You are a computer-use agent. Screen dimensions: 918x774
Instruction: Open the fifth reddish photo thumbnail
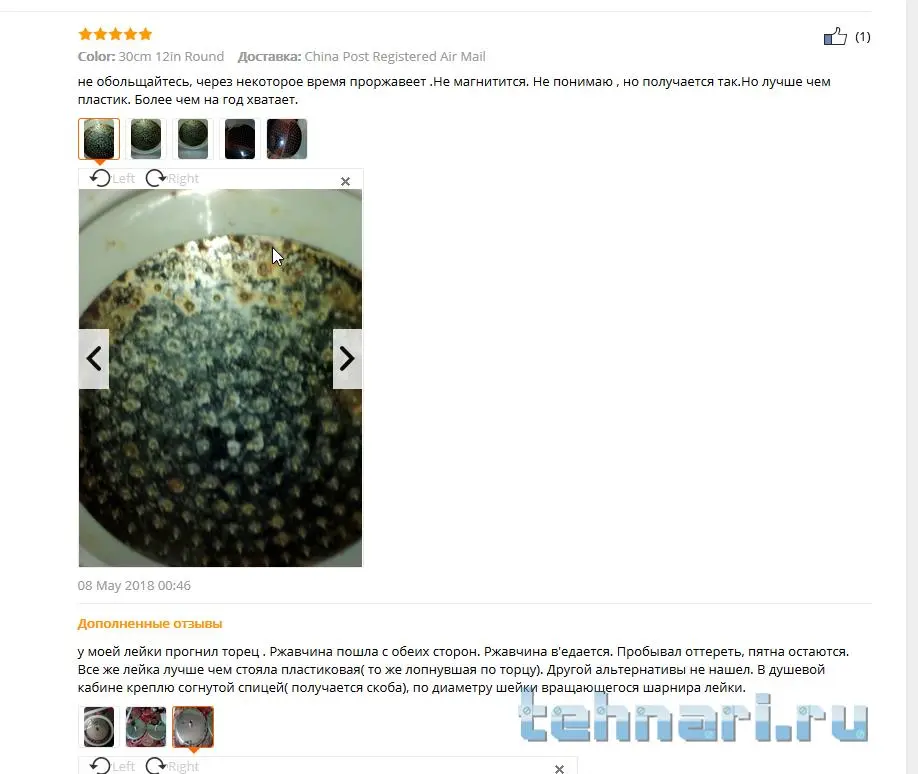[286, 139]
